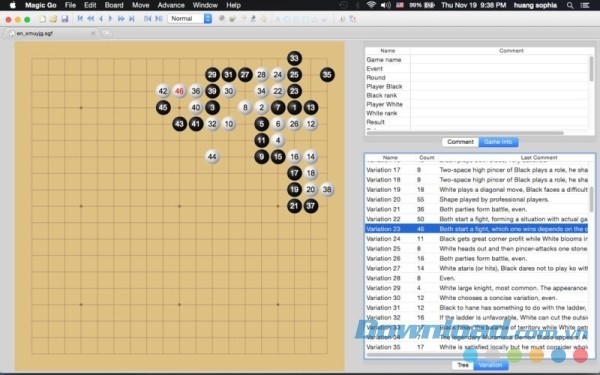Jump to last move with toolbar arrow

click(x=132, y=19)
